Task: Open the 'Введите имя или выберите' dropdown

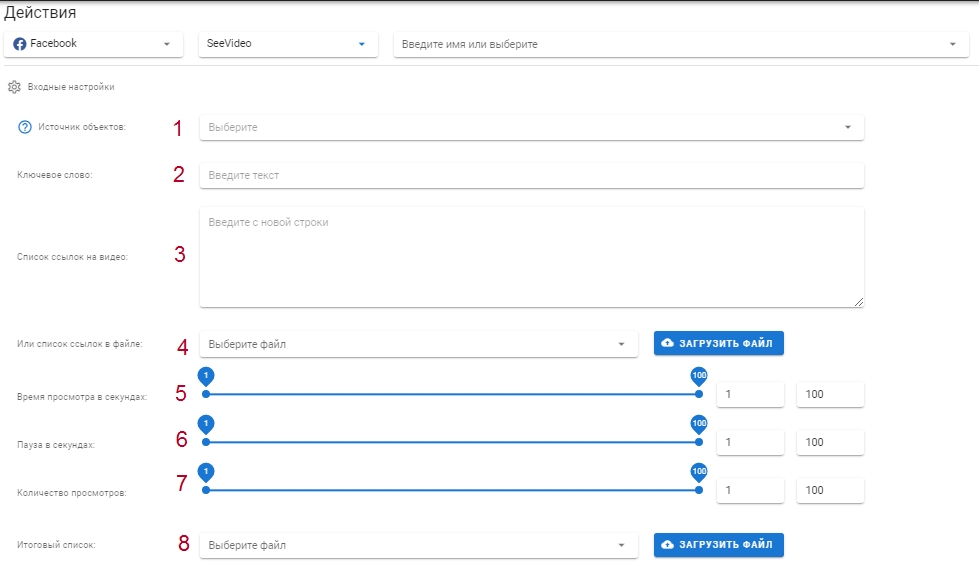Action: point(681,44)
